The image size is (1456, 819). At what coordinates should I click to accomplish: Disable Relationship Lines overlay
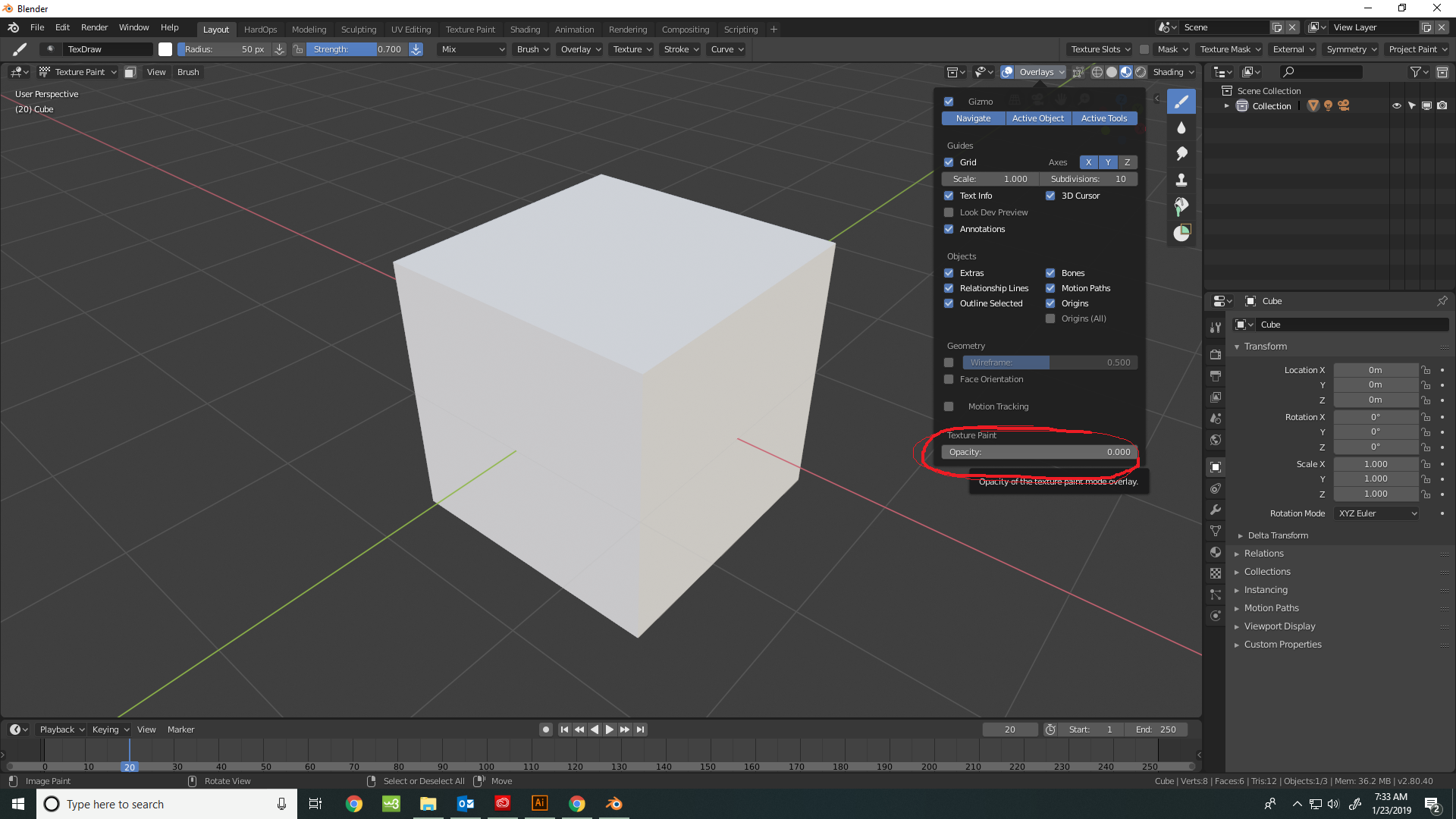point(949,288)
